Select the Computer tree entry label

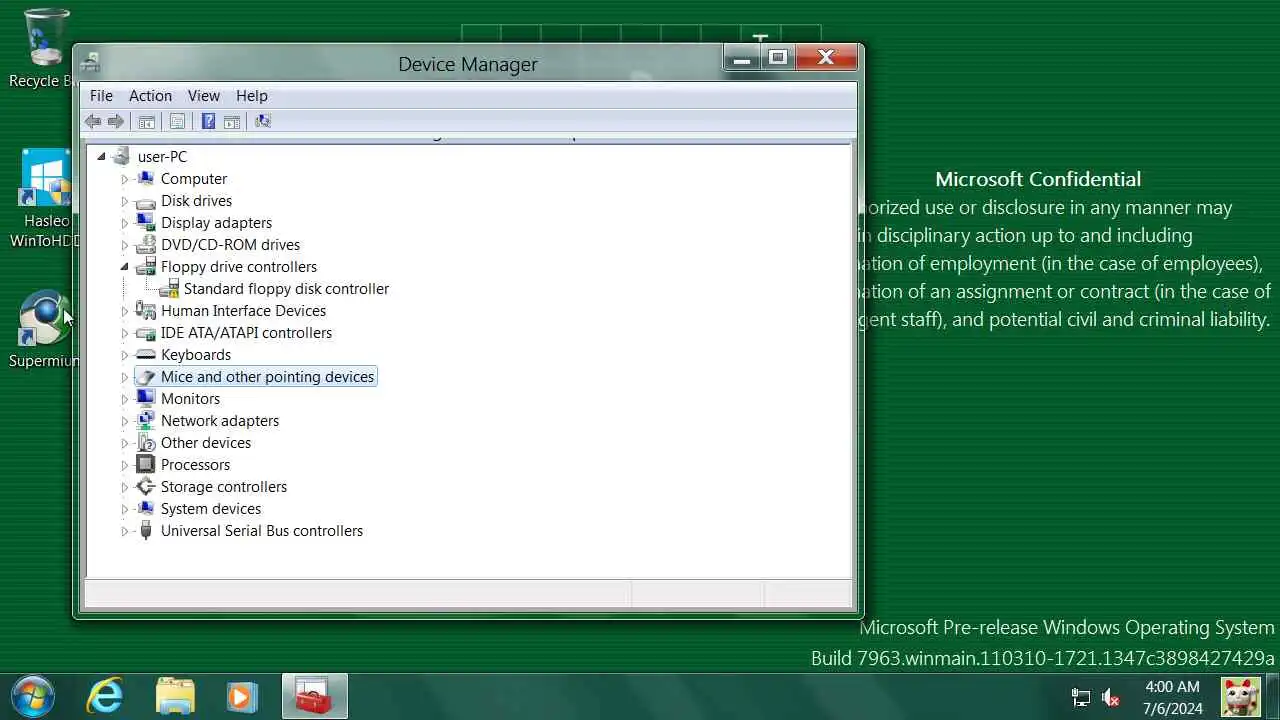pyautogui.click(x=194, y=179)
